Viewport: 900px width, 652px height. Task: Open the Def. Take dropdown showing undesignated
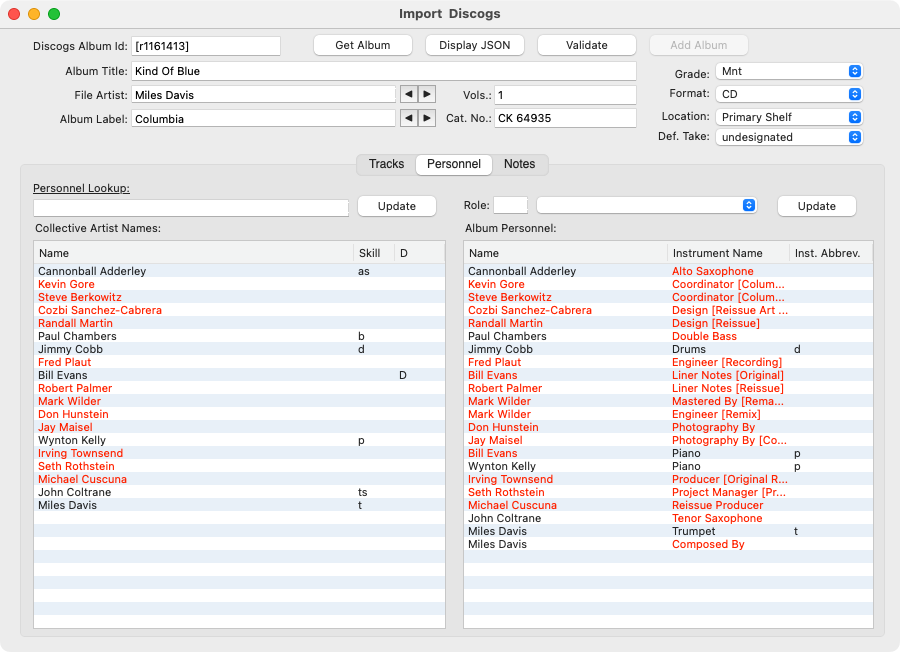[789, 137]
